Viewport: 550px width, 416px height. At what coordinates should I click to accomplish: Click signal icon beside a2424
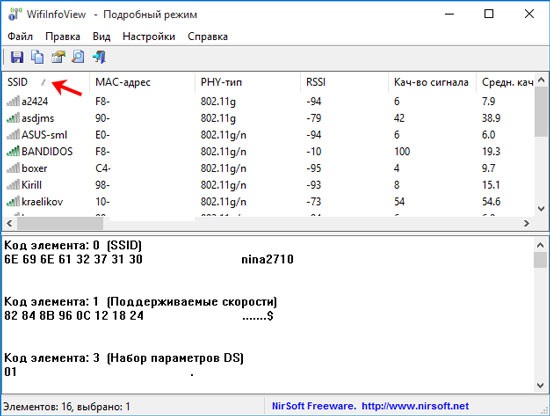[13, 101]
